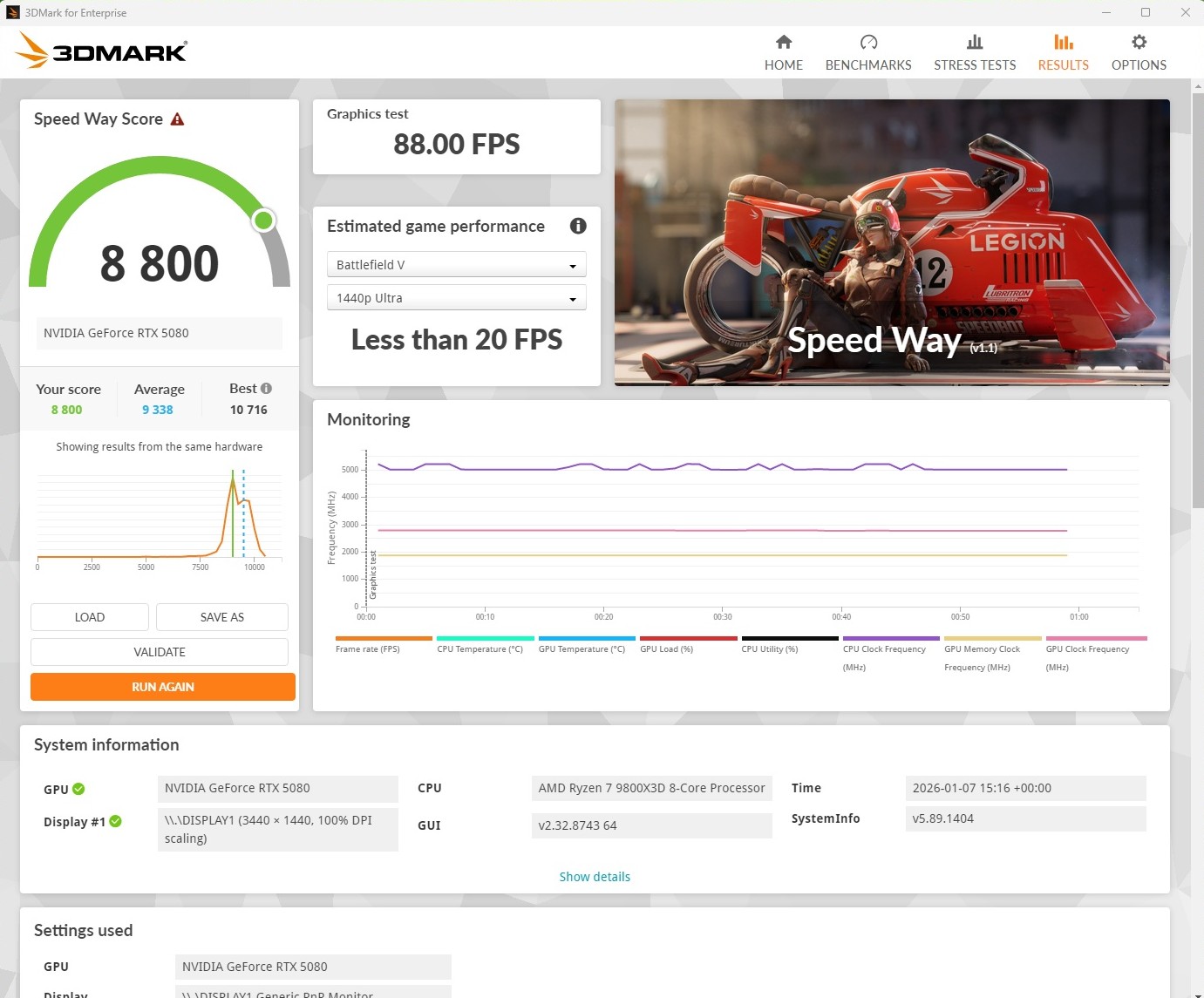This screenshot has height=998, width=1204.
Task: Click the Validate button
Action: (160, 652)
